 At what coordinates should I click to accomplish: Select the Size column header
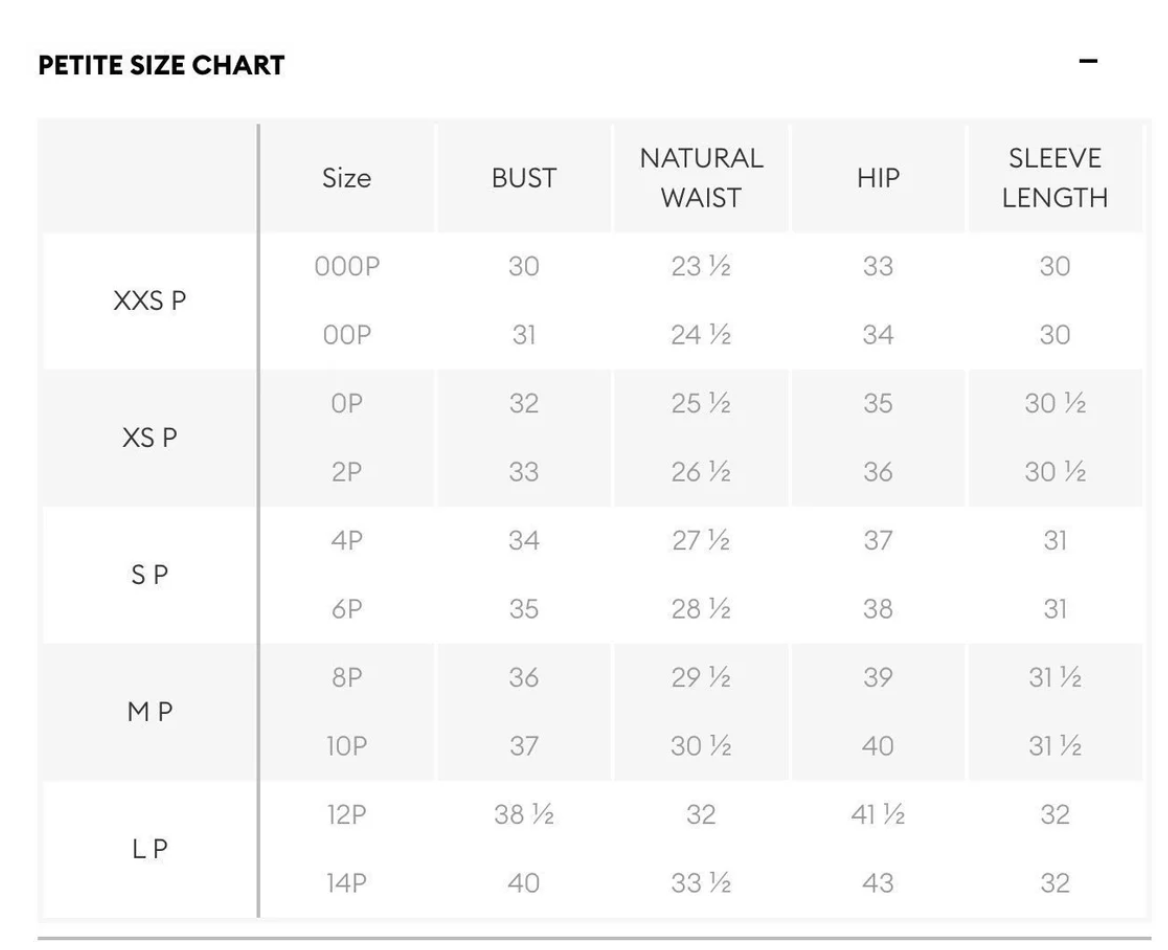(x=346, y=178)
